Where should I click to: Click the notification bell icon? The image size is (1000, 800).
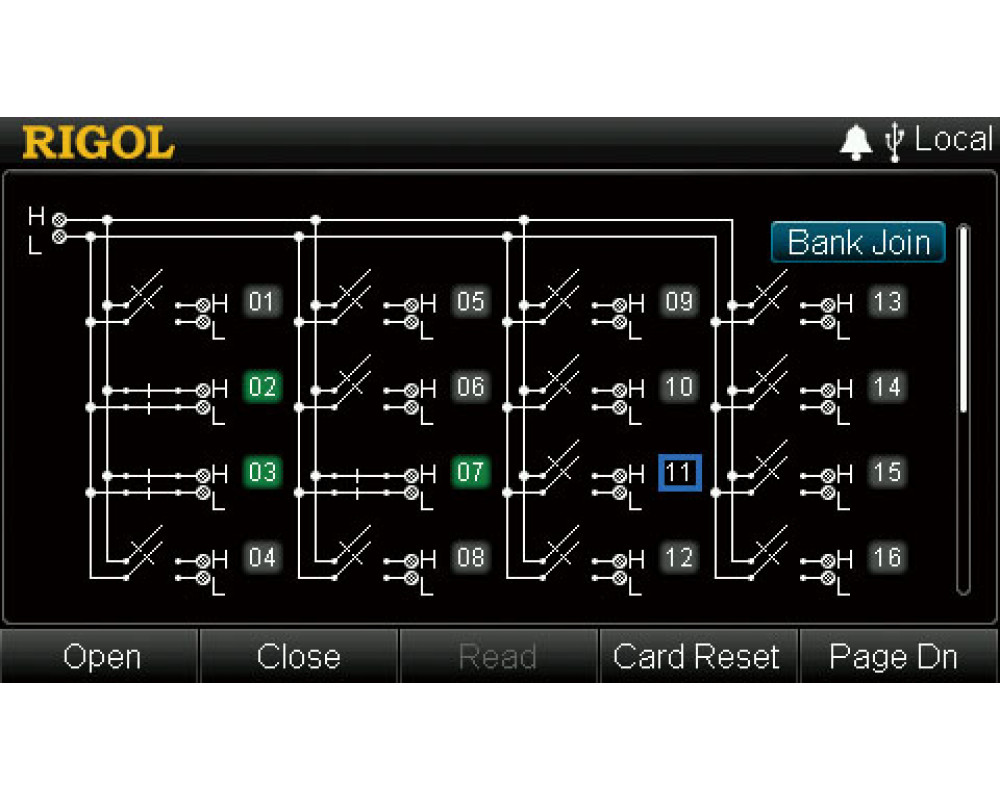tap(855, 143)
